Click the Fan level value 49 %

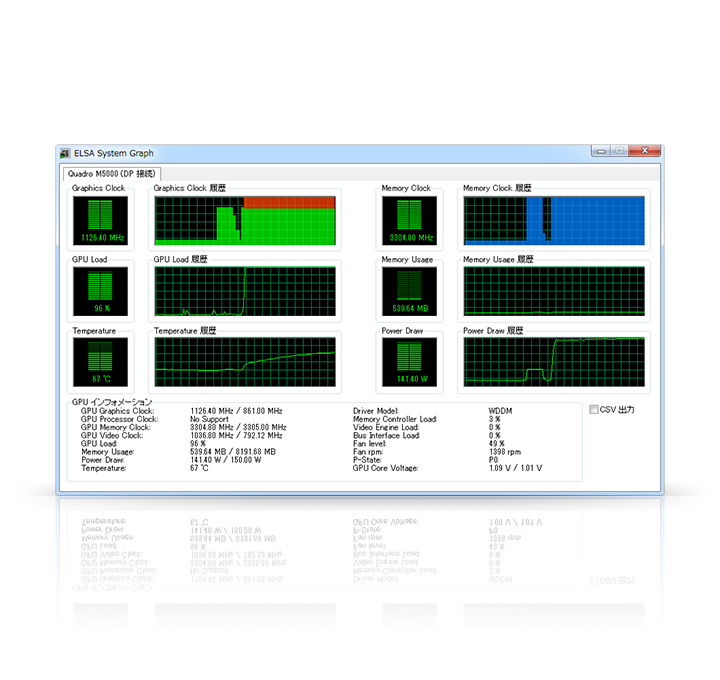pos(496,444)
